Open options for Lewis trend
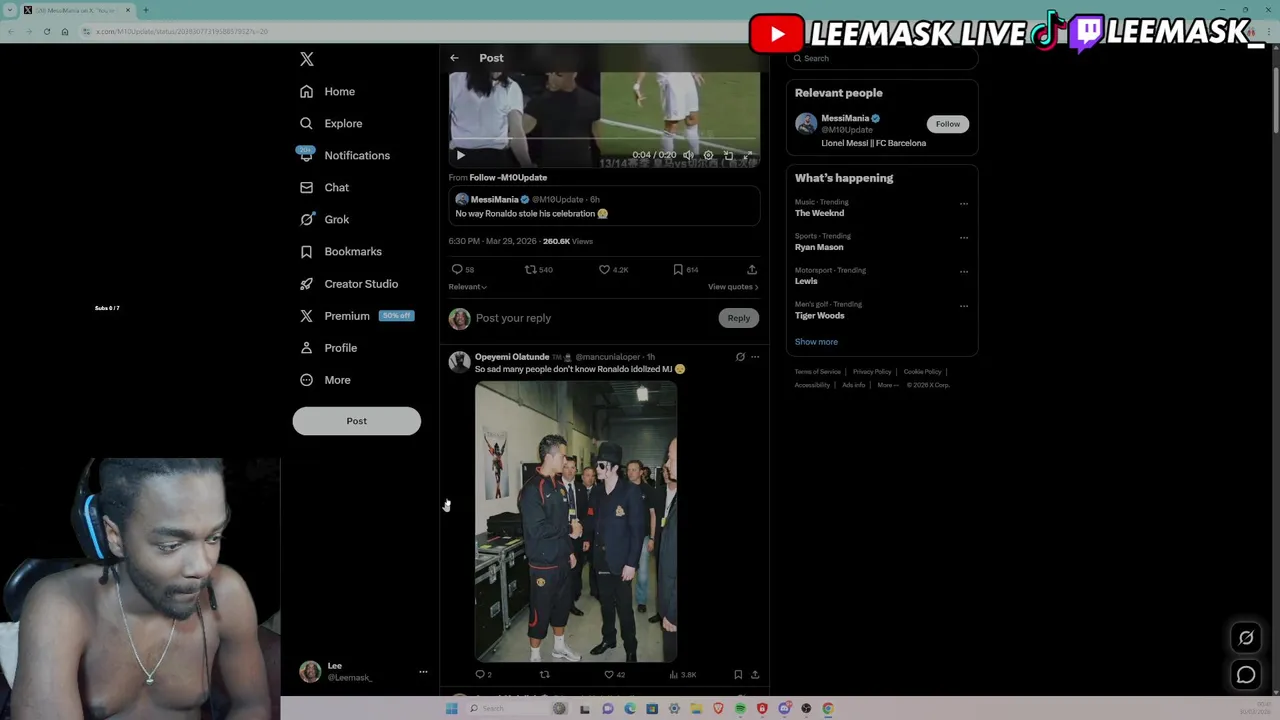The image size is (1280, 720). (x=964, y=272)
